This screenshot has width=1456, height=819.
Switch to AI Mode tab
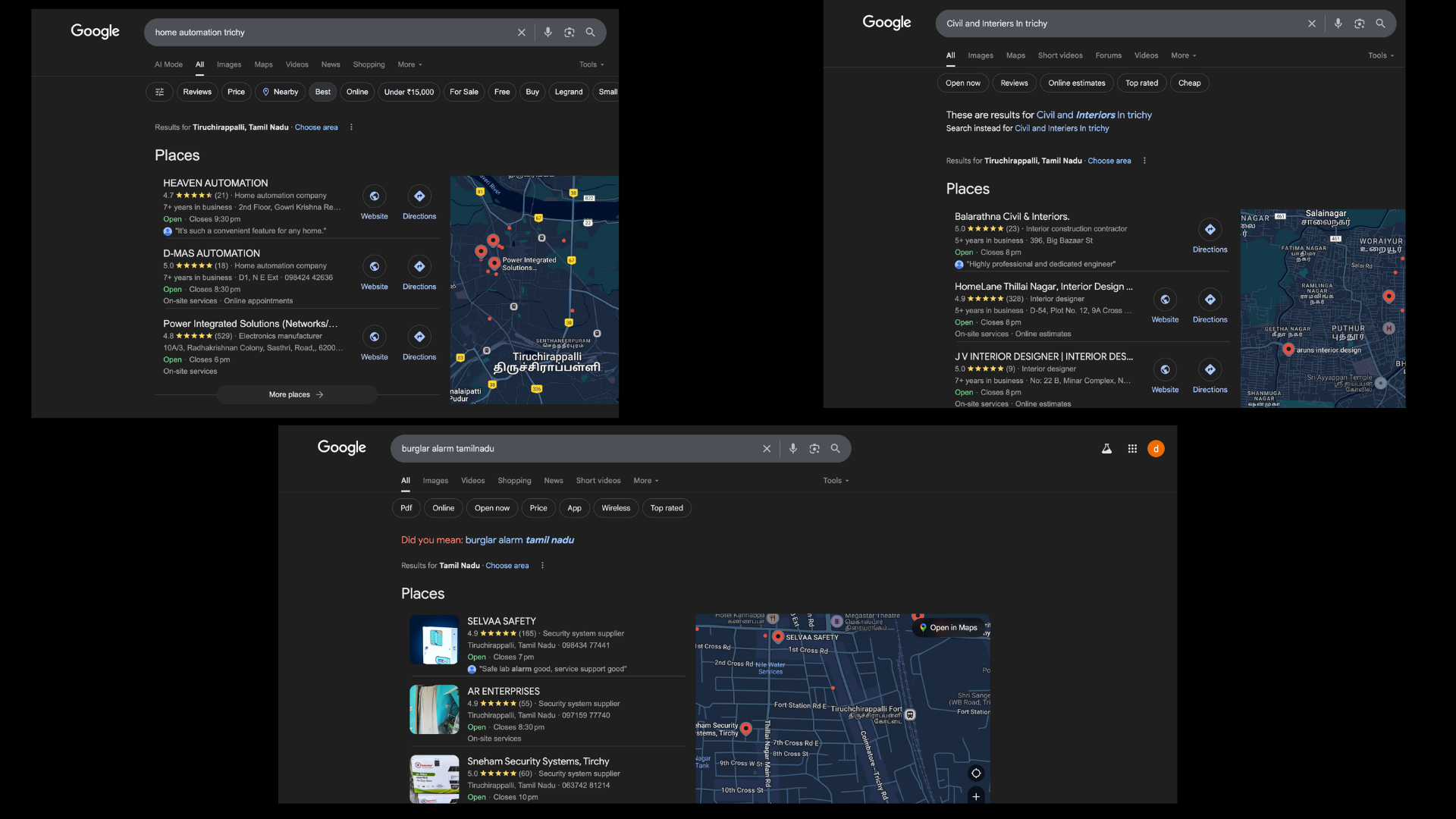pyautogui.click(x=168, y=65)
